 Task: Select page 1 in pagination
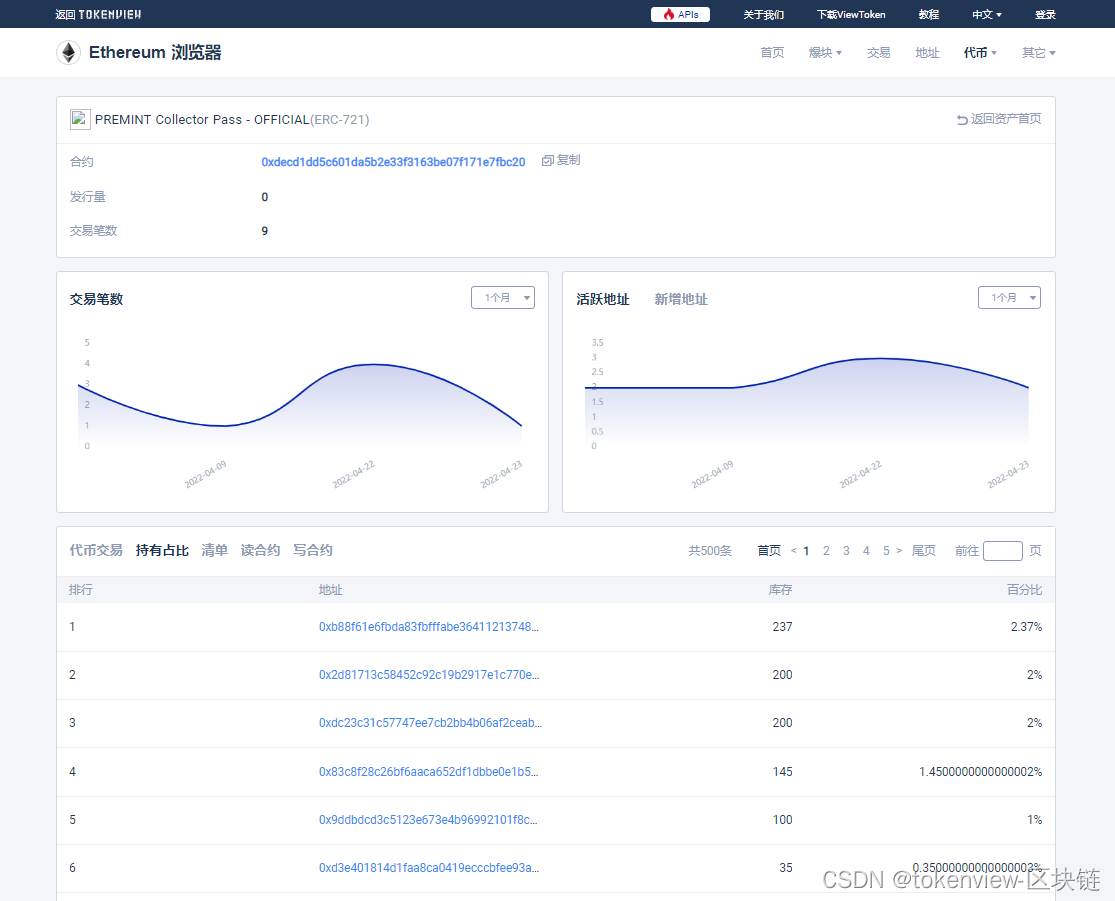click(806, 550)
